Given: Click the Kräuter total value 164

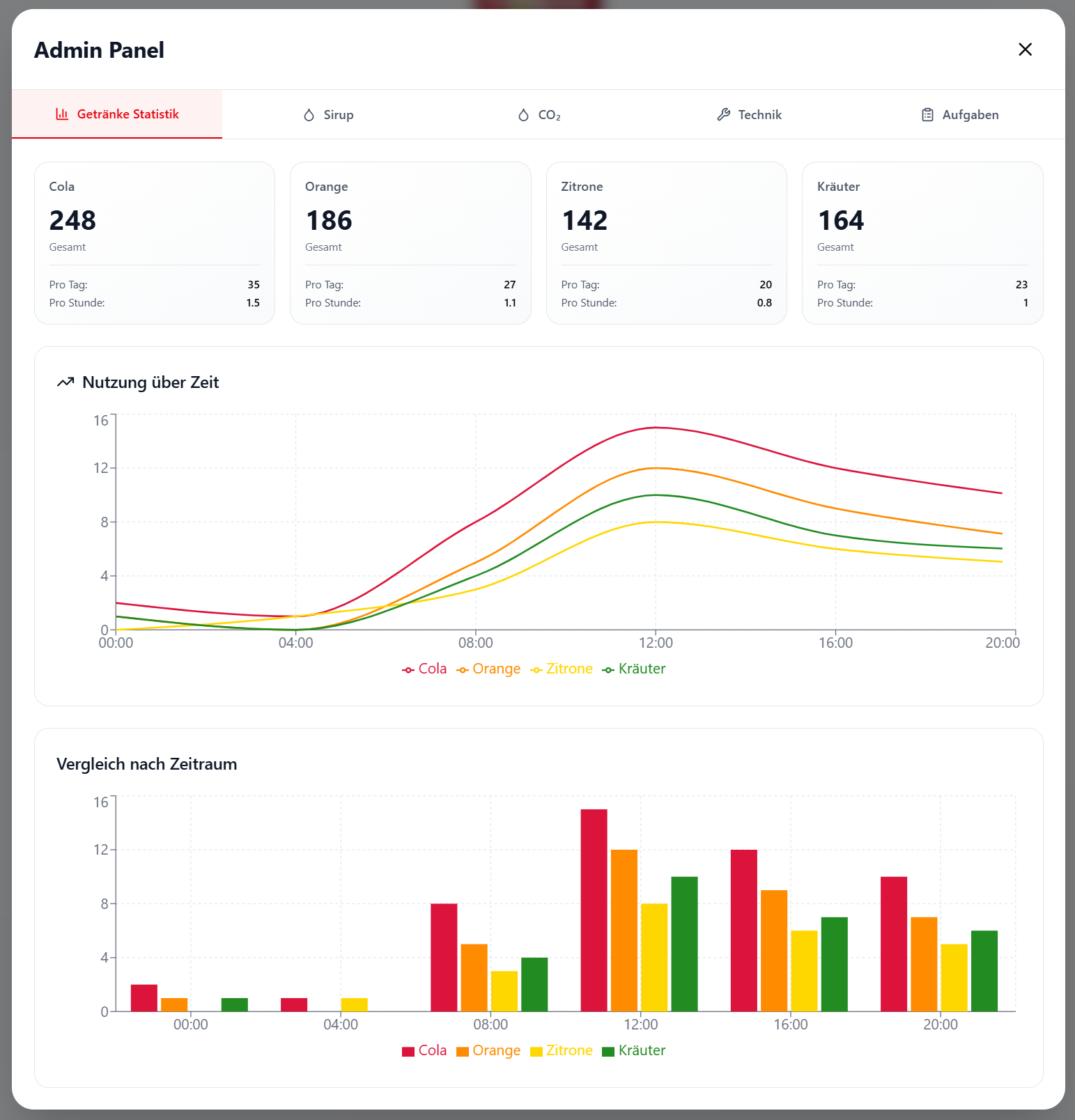Looking at the screenshot, I should tap(841, 221).
